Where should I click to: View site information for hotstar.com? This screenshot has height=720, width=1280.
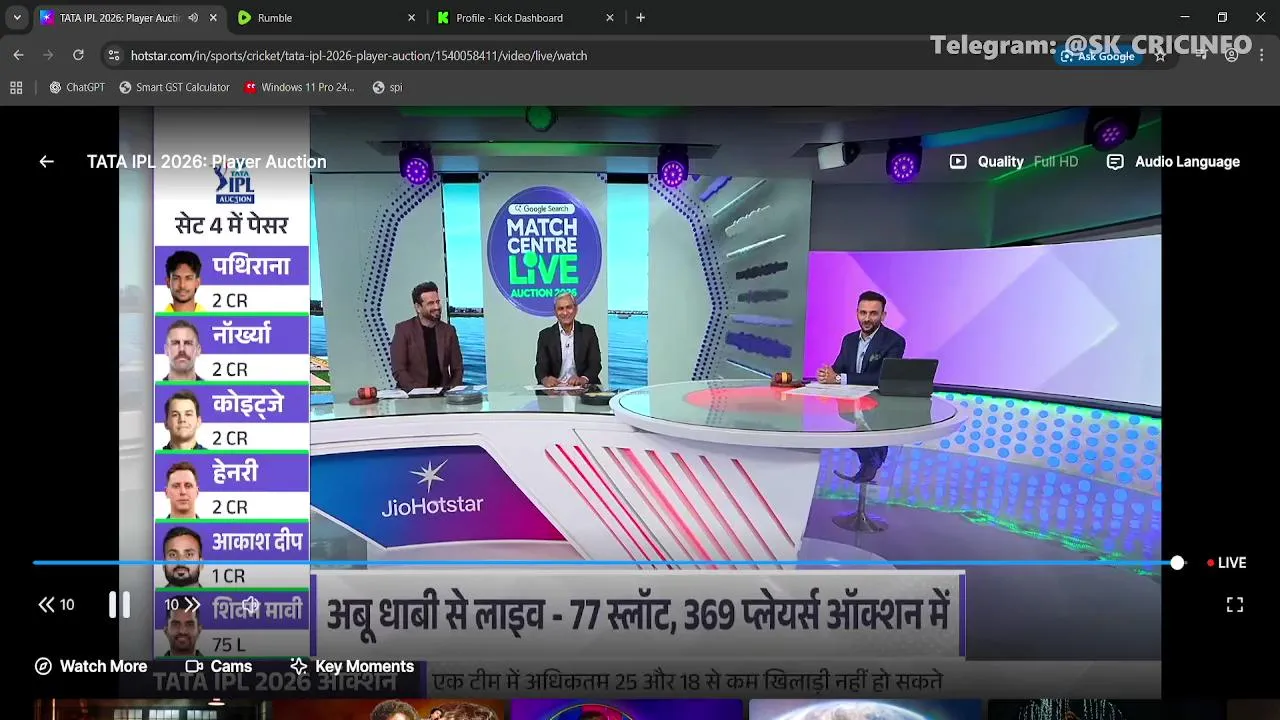113,55
